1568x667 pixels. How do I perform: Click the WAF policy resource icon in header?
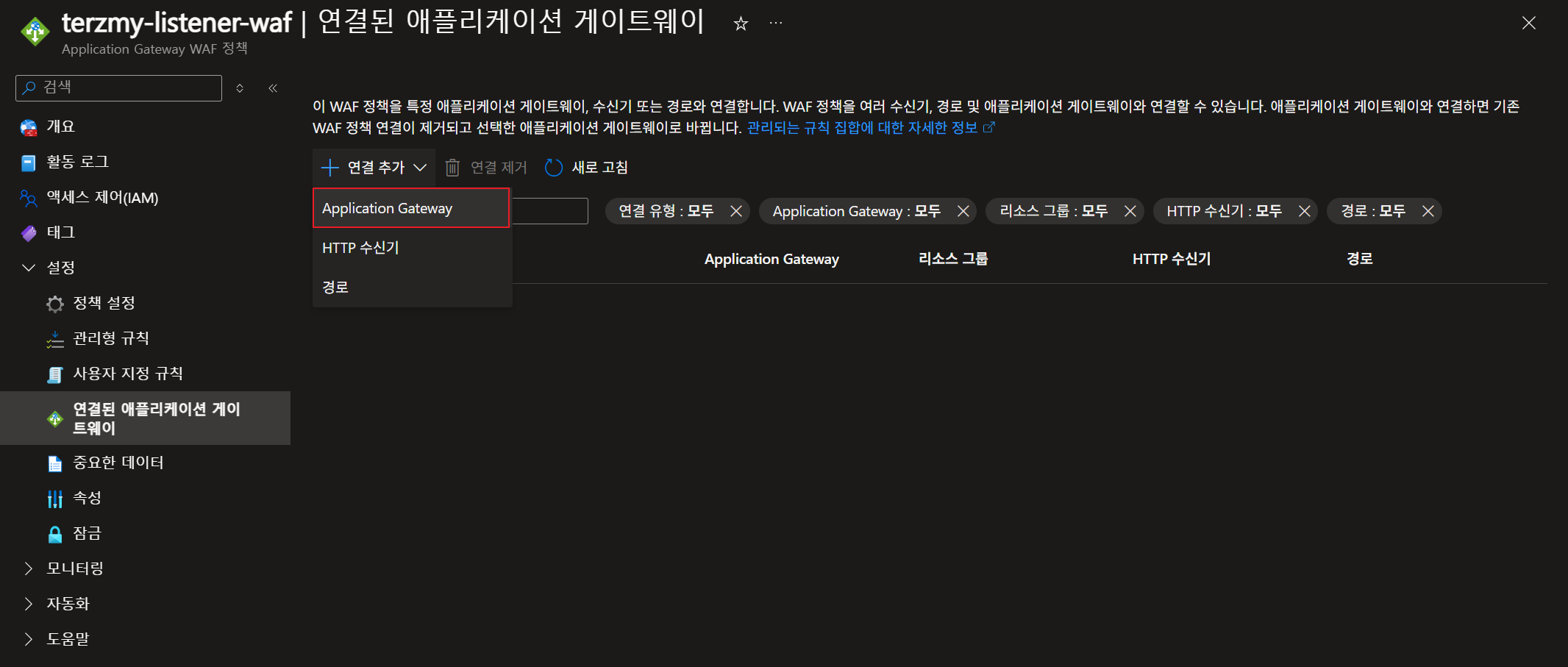[35, 32]
